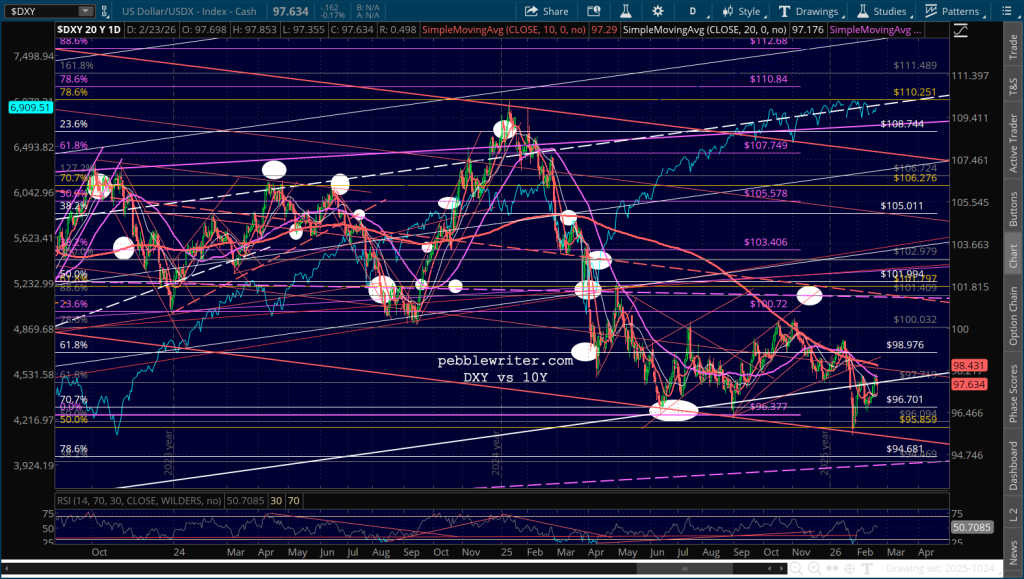This screenshot has width=1024, height=579.
Task: Open the chart settings gear
Action: (658, 11)
